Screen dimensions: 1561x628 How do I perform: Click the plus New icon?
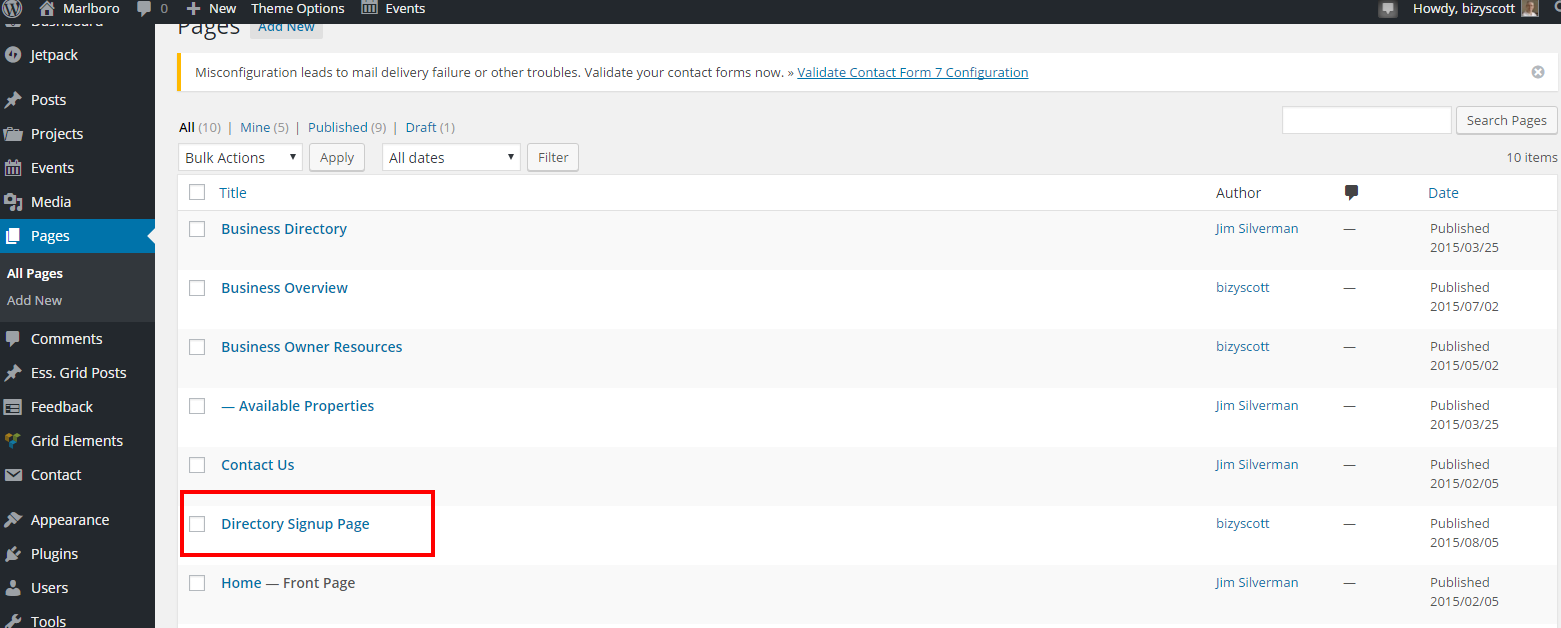coord(194,9)
